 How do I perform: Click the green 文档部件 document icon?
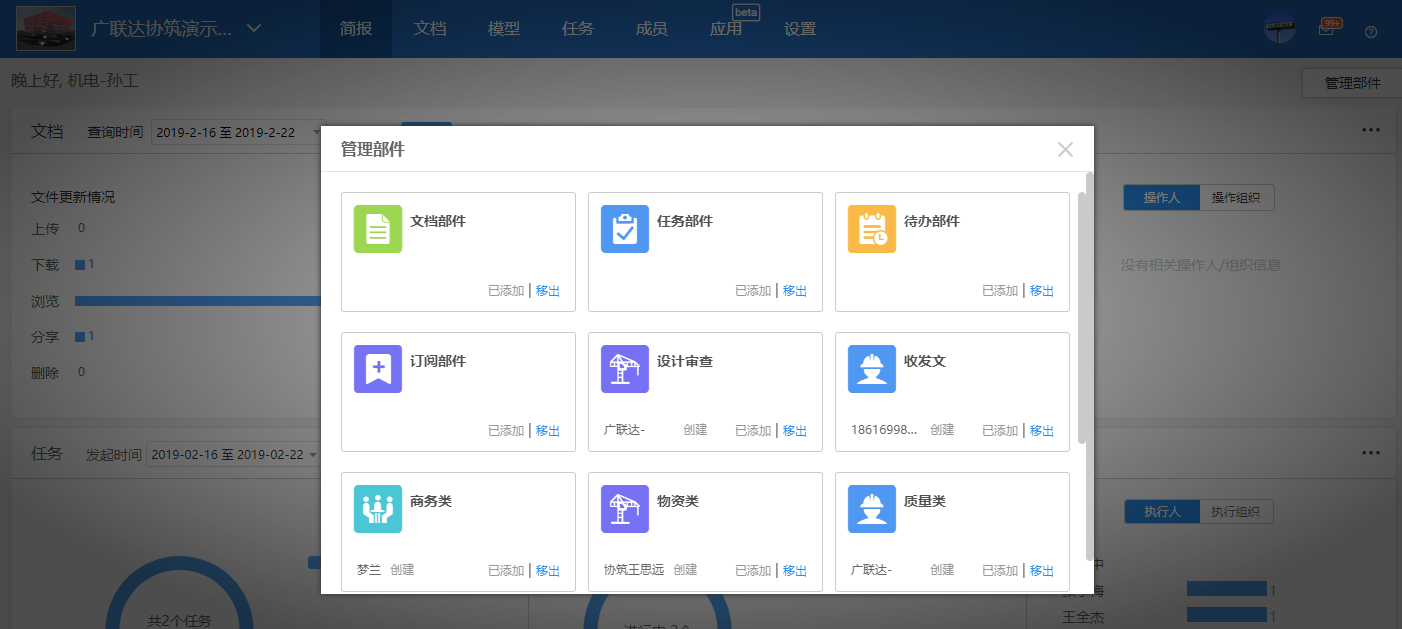coord(377,228)
